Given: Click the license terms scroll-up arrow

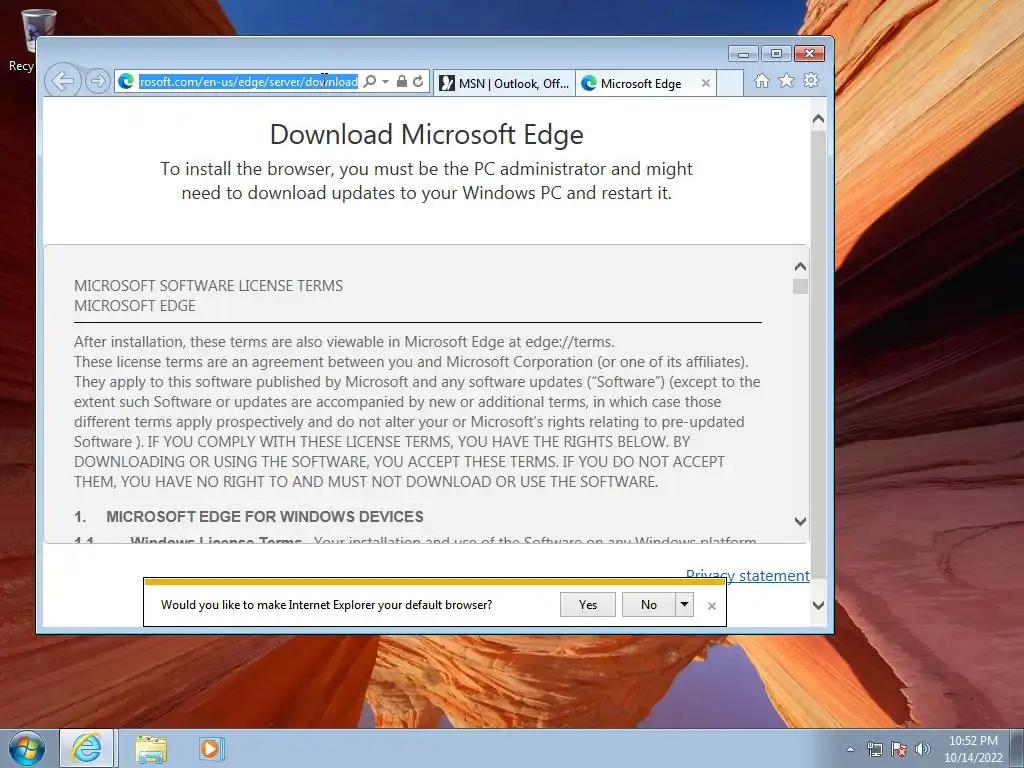Looking at the screenshot, I should (800, 266).
